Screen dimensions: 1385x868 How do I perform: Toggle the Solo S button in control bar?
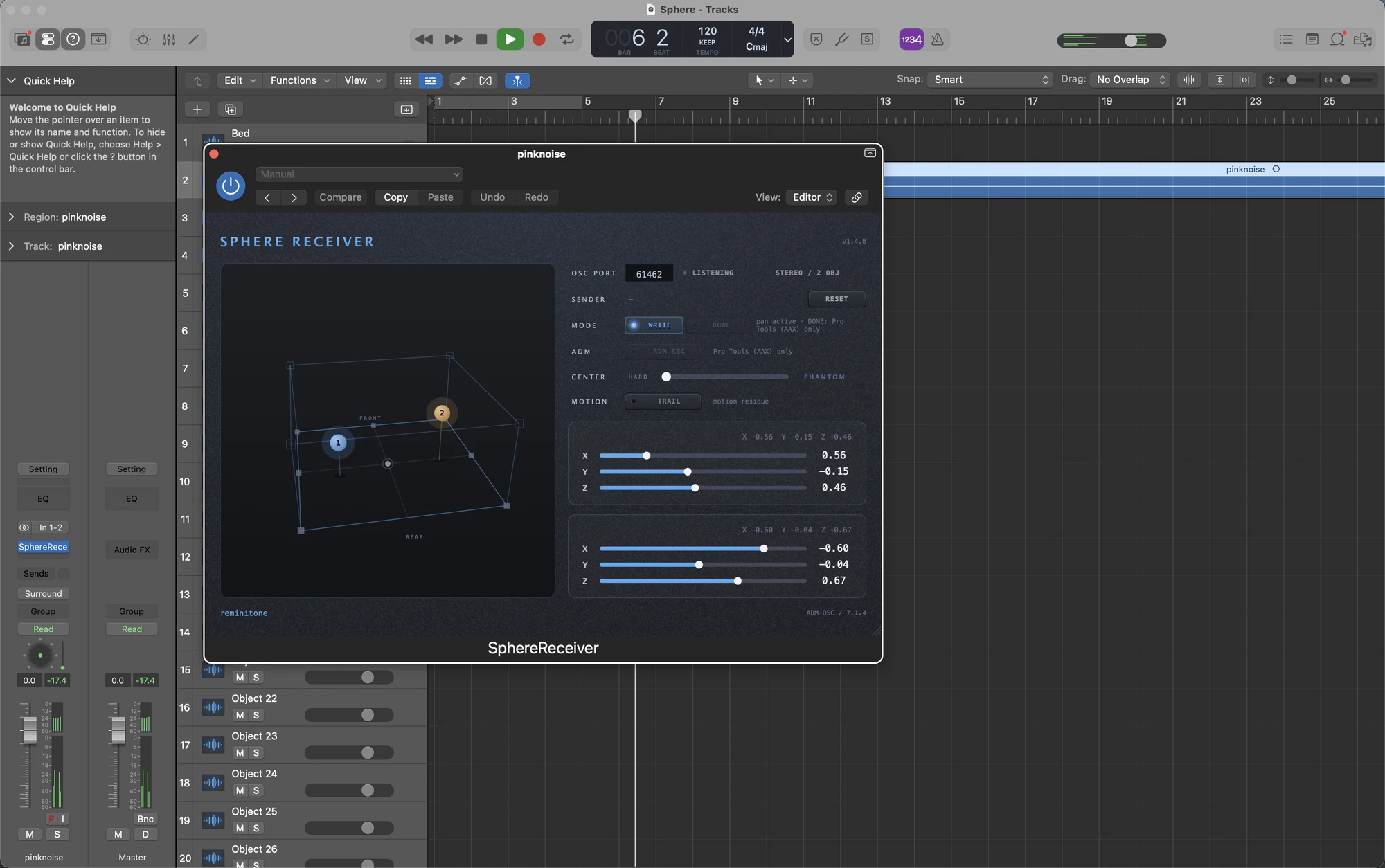(x=867, y=39)
